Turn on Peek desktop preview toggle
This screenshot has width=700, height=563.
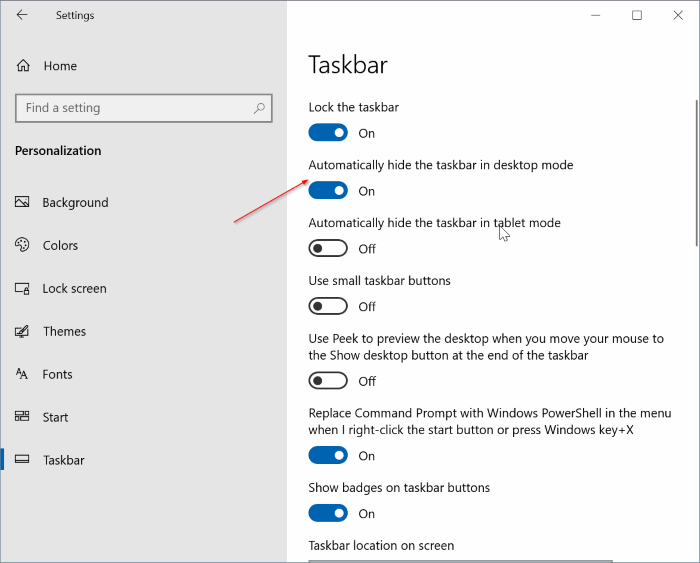pyautogui.click(x=328, y=381)
